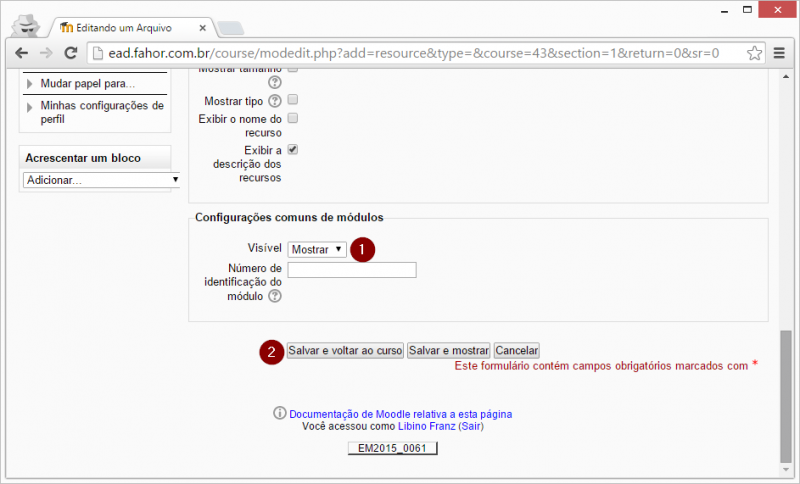Click info icon beside Moodle documentation link

click(x=280, y=413)
